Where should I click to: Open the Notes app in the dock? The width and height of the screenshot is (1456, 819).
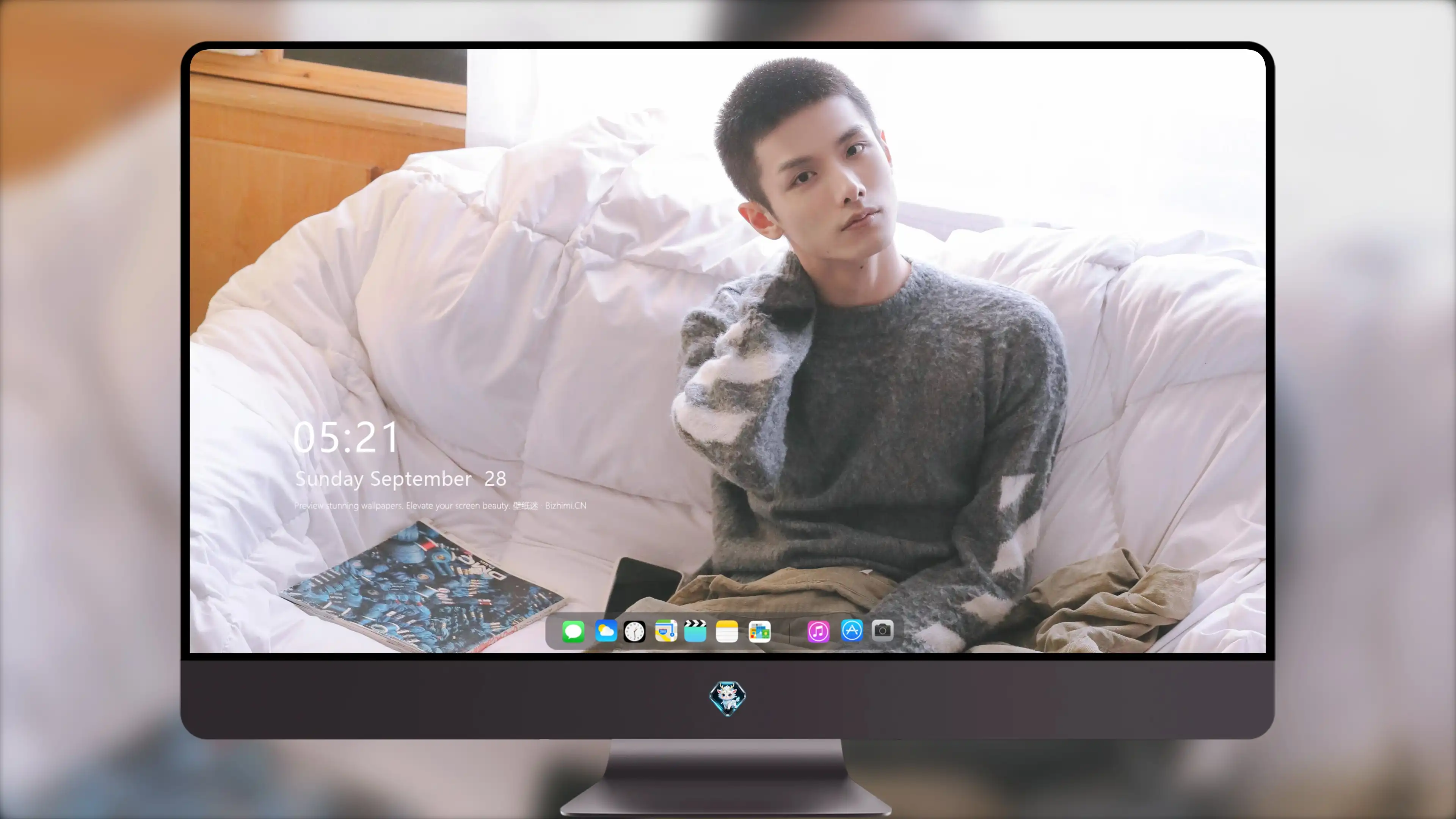click(x=727, y=631)
